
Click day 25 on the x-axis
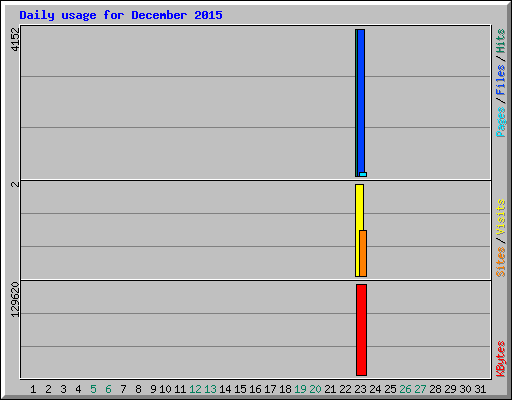click(x=390, y=389)
